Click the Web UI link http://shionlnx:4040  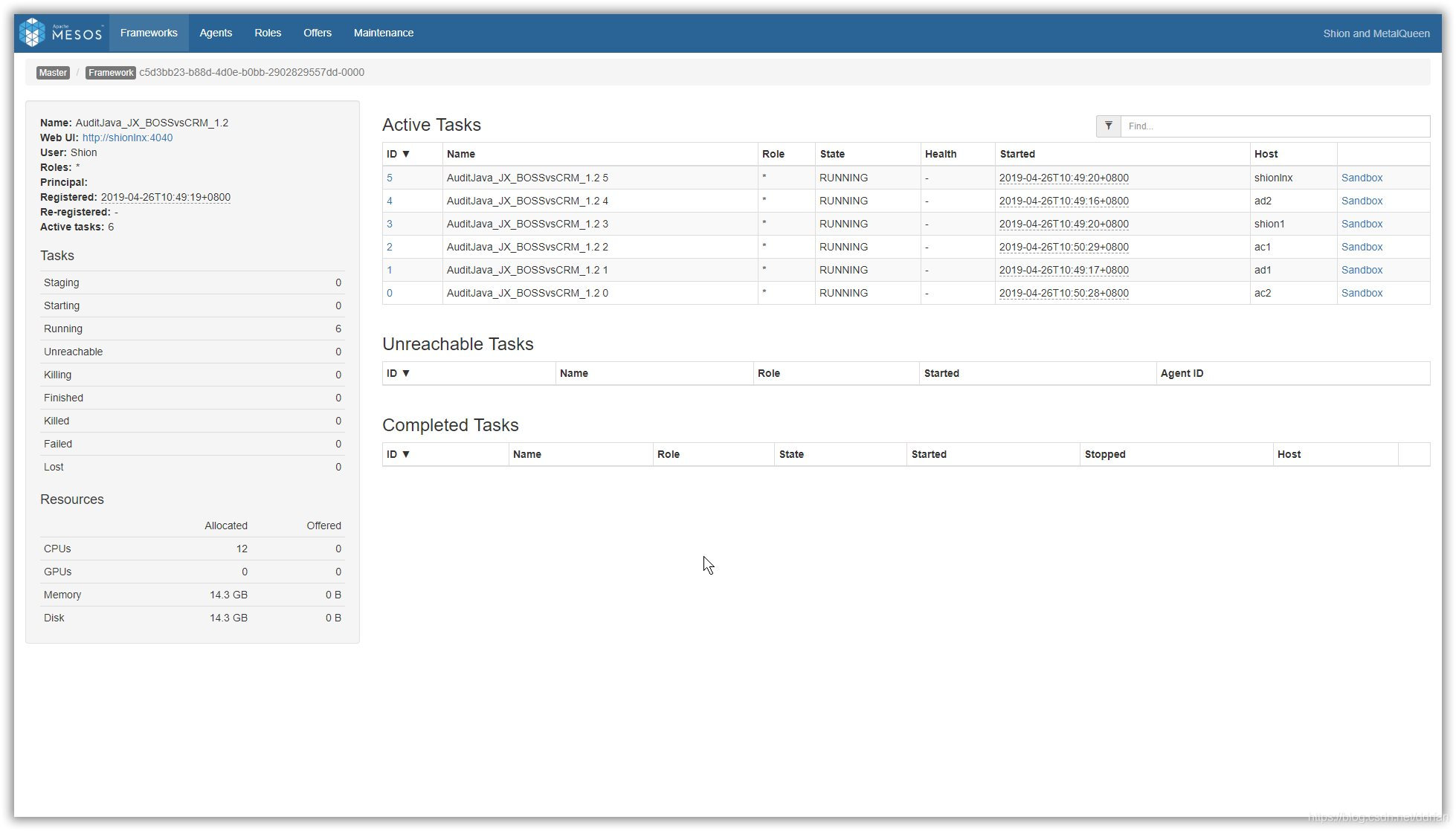pyautogui.click(x=126, y=137)
